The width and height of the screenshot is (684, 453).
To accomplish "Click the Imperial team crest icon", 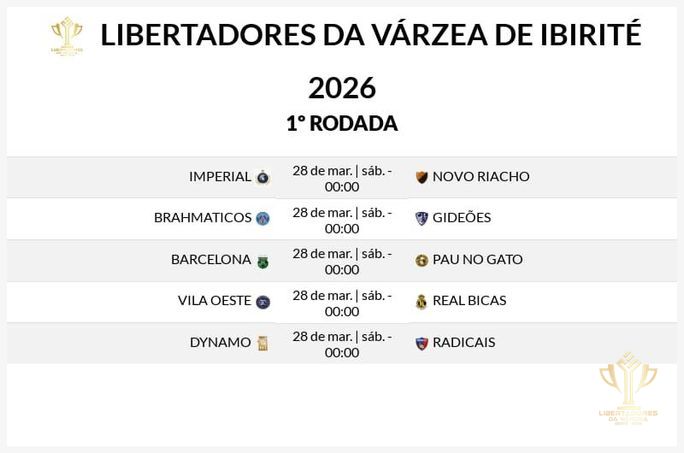I will coord(263,177).
